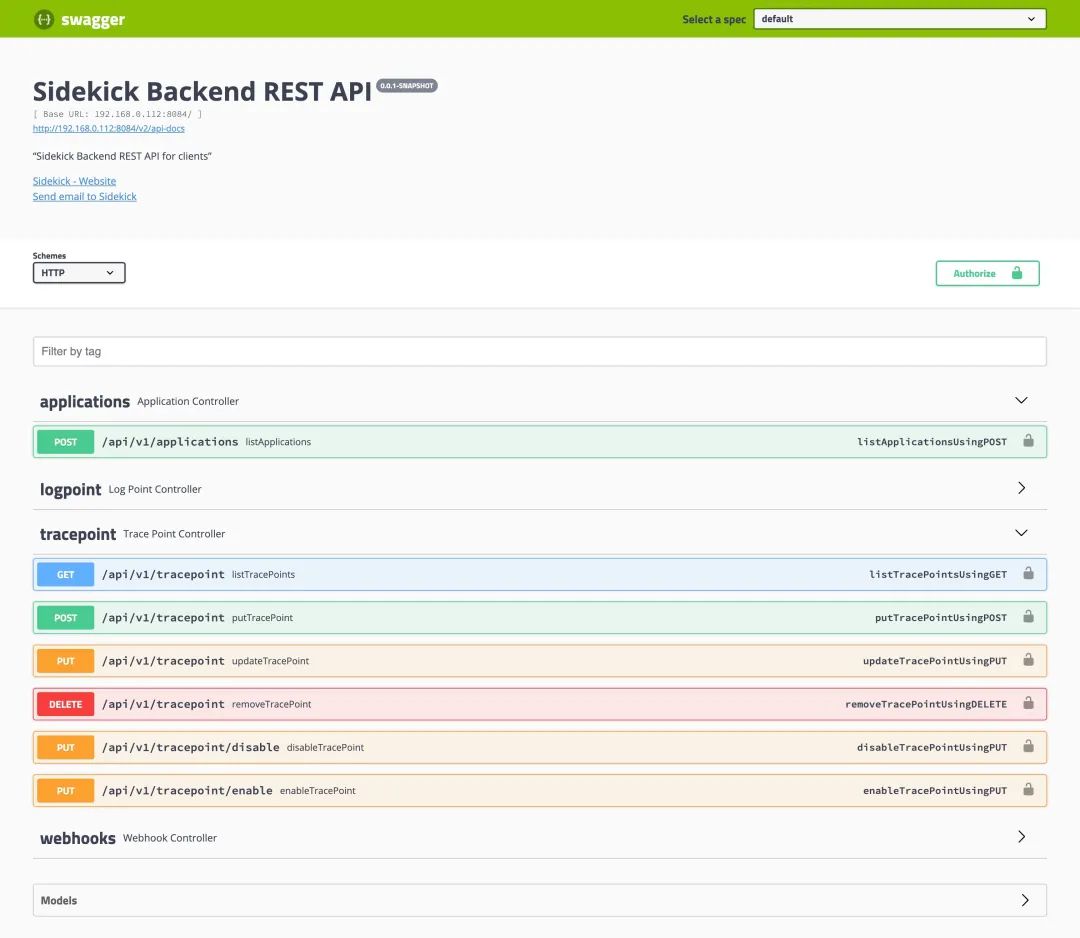The image size is (1080, 938).
Task: Click disableTracePointUsingPUT operation id
Action: click(931, 747)
